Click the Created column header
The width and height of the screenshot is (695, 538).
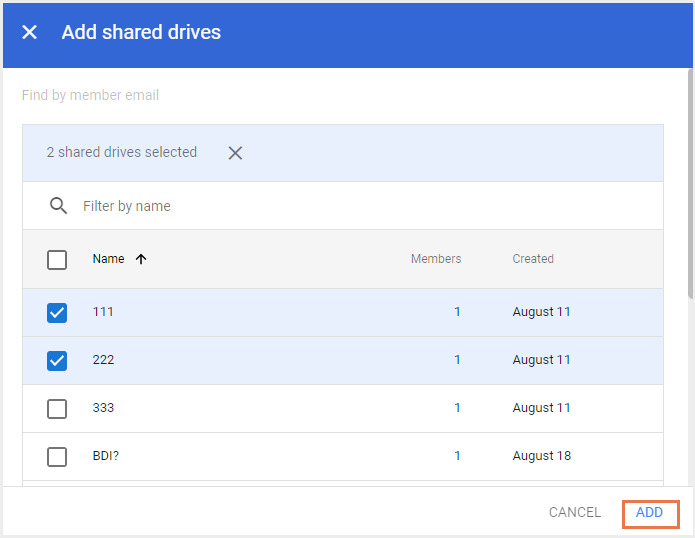[533, 259]
